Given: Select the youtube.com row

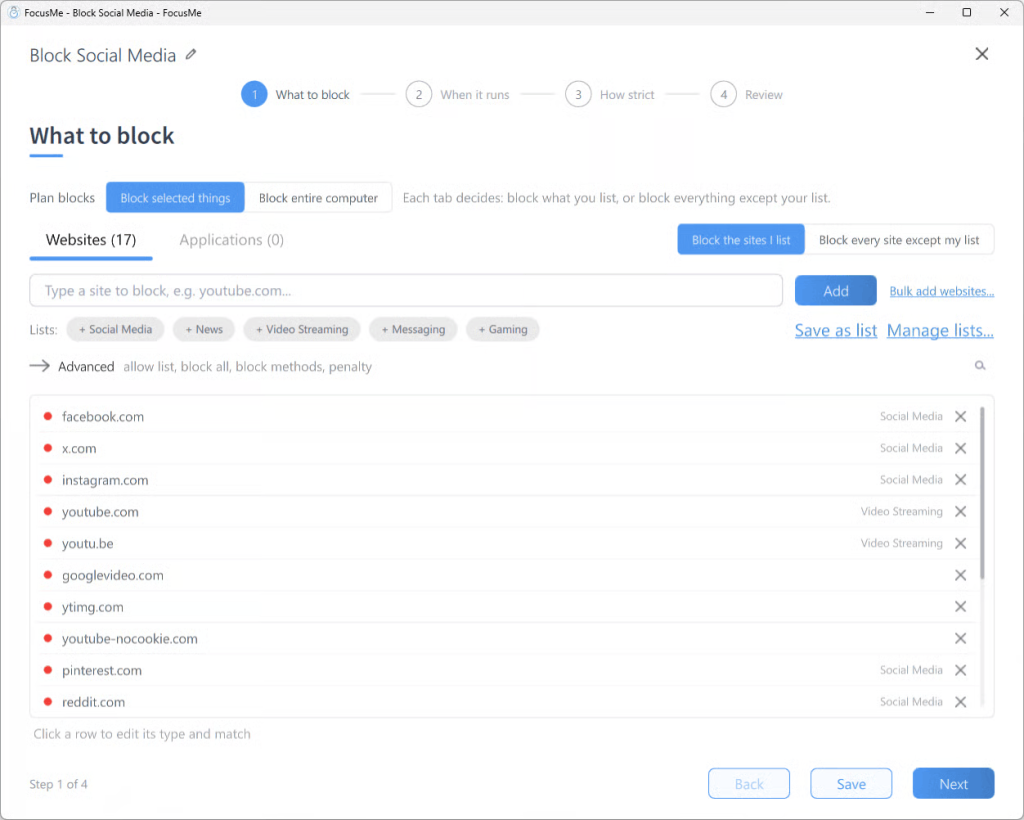Looking at the screenshot, I should point(505,512).
